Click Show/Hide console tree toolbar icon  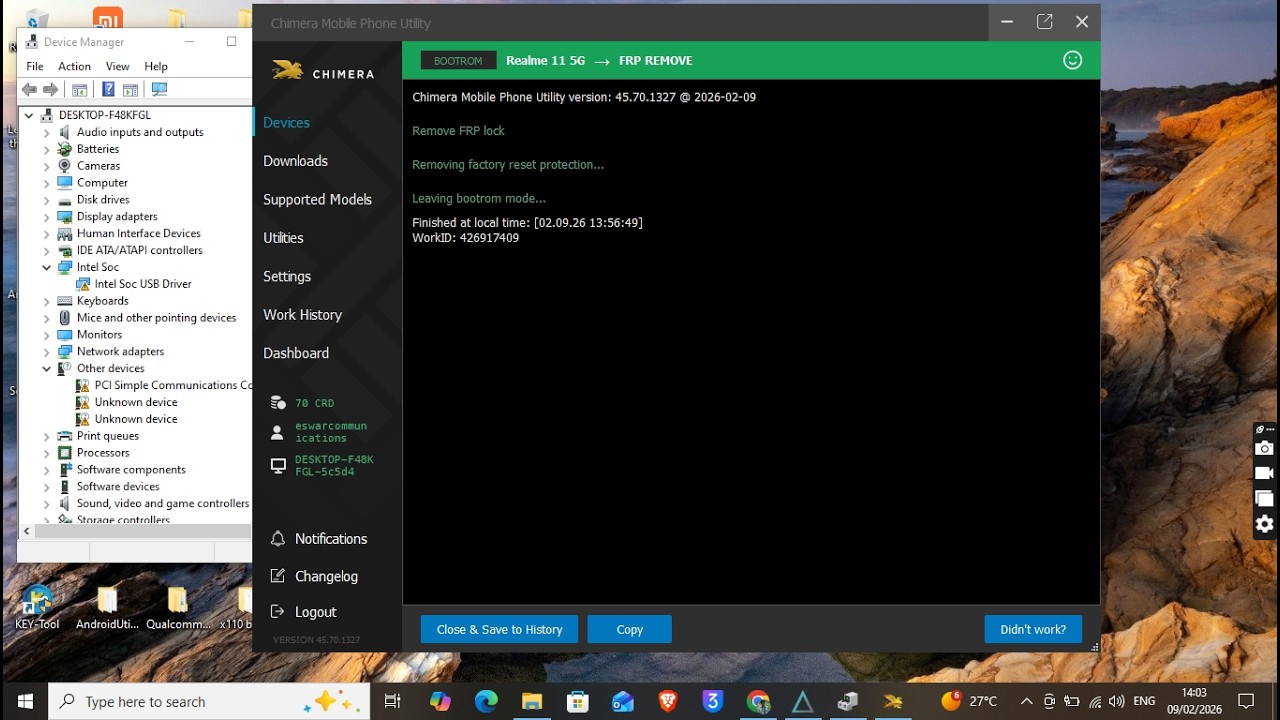(80, 90)
